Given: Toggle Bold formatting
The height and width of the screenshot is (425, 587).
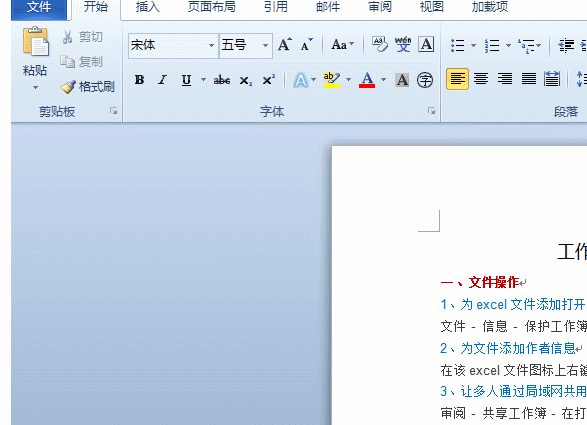Looking at the screenshot, I should [x=140, y=80].
